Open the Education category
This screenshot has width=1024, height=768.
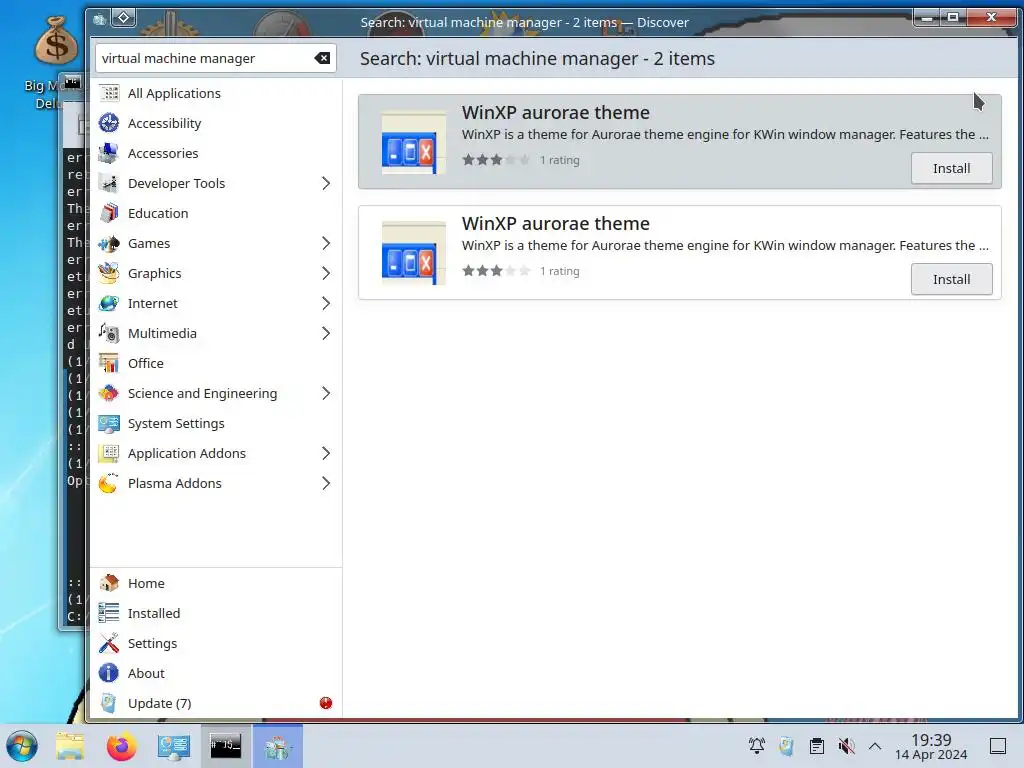point(216,214)
